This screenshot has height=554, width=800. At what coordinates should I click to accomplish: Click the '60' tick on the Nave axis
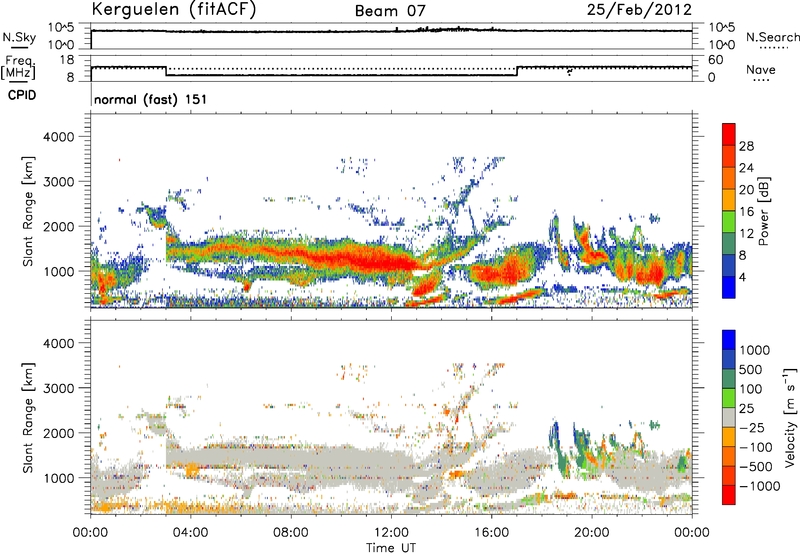click(x=716, y=60)
